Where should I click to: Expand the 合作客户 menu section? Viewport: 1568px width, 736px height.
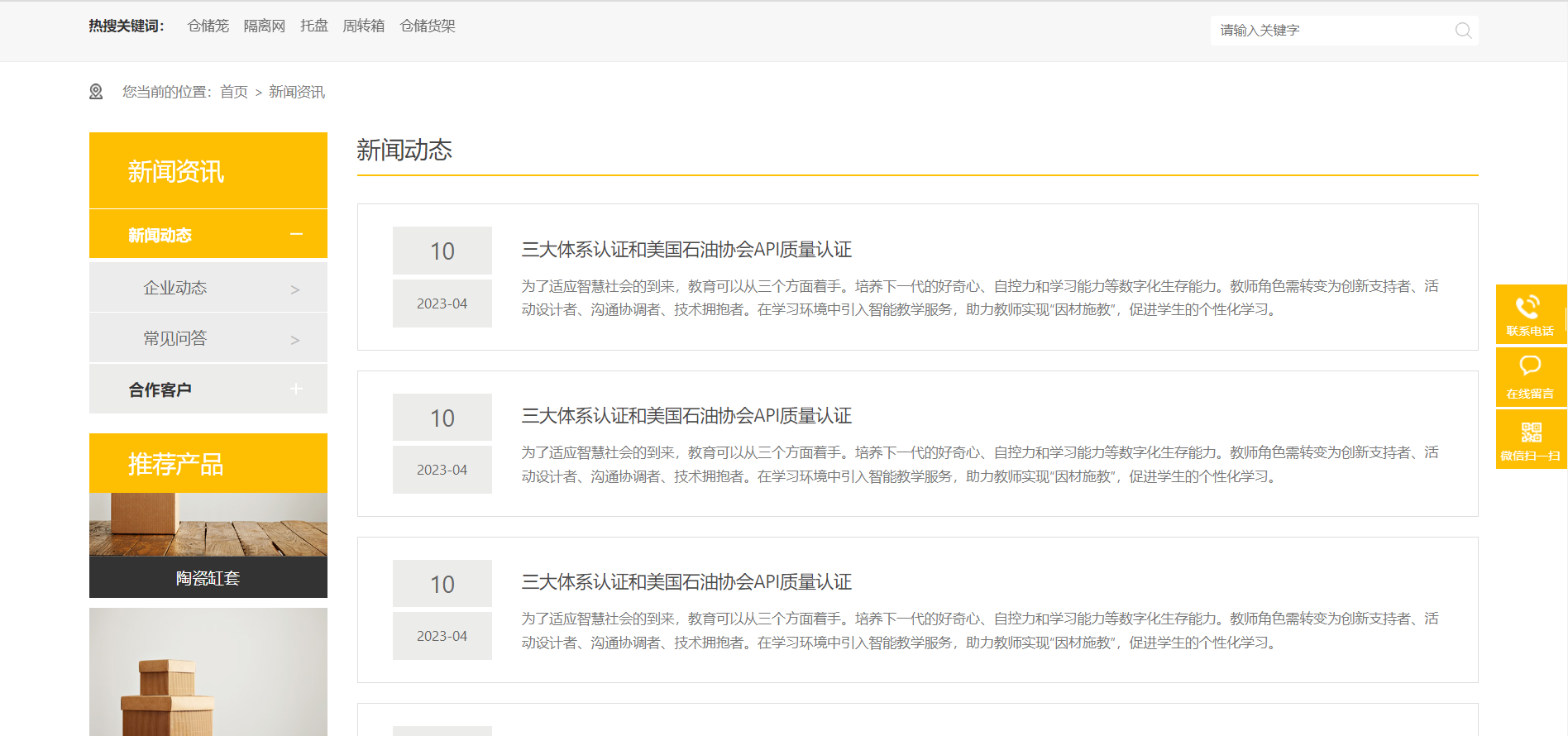tap(296, 390)
